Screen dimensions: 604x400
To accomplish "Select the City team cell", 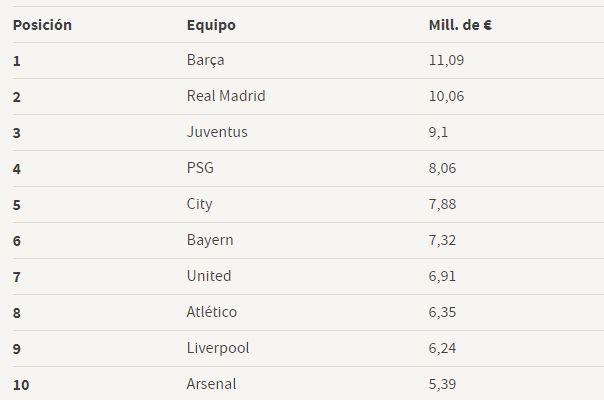I will (x=199, y=204).
